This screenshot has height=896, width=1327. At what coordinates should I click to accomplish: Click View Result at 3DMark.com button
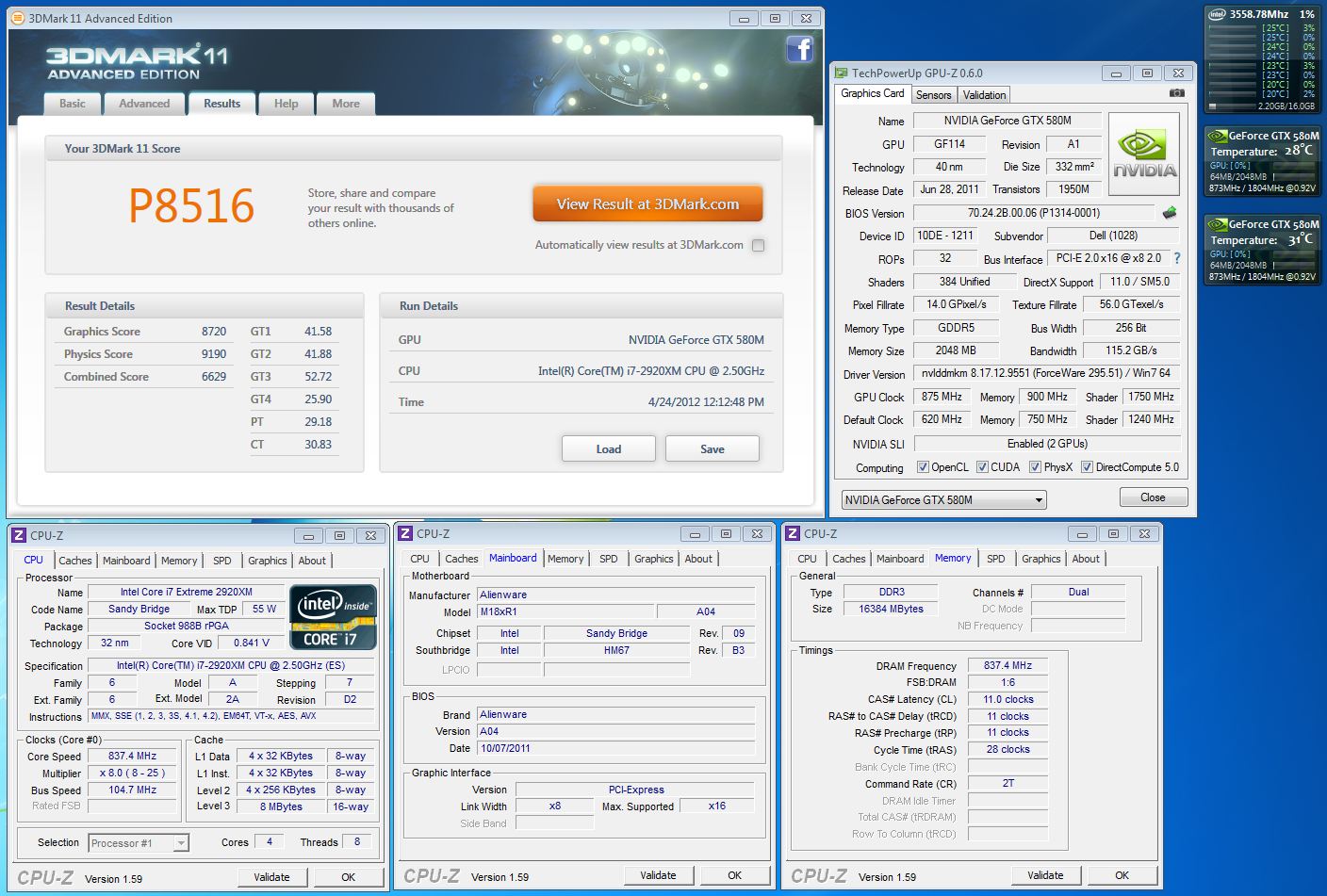647,204
